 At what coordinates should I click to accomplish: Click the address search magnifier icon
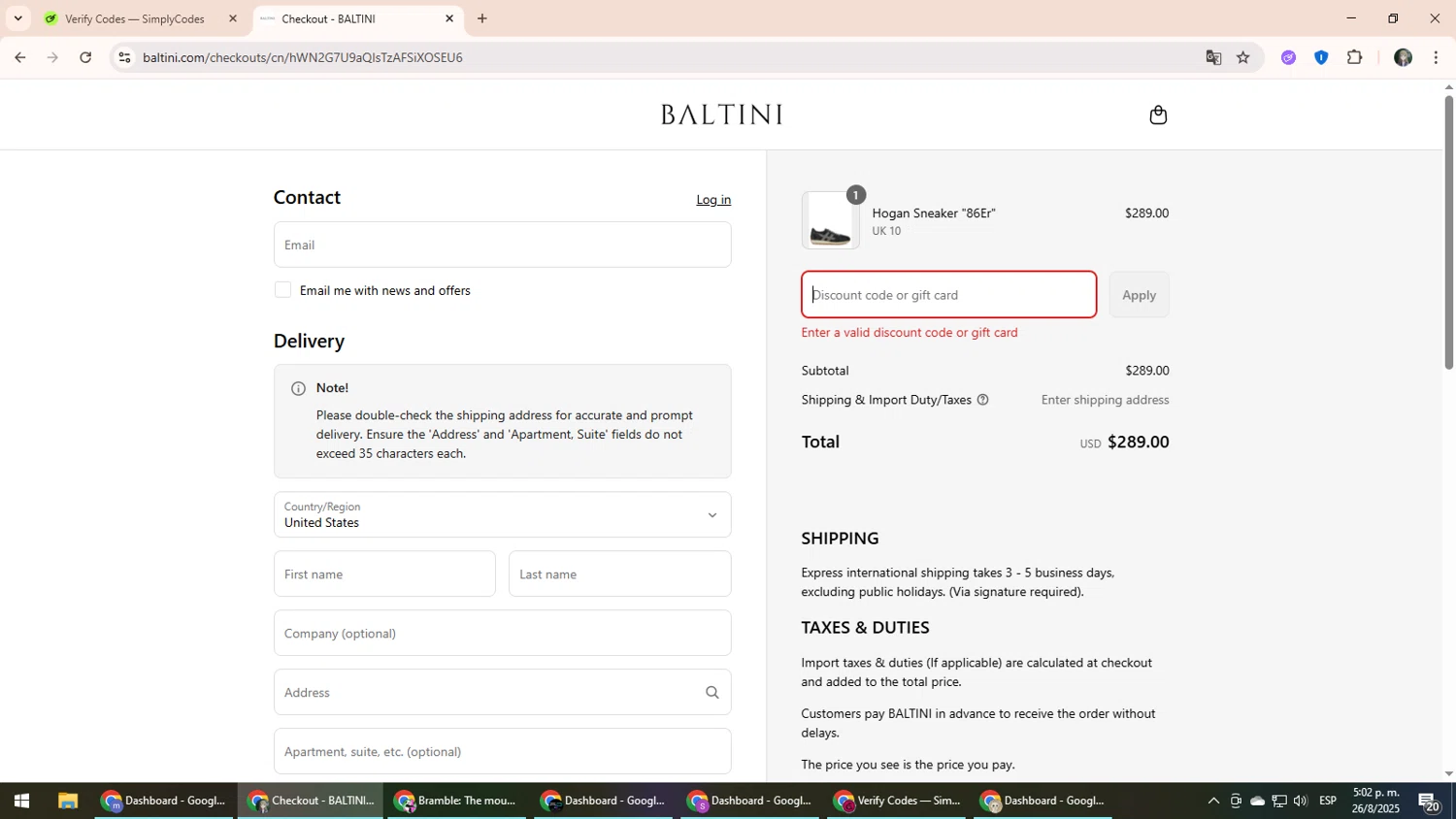[x=711, y=692]
